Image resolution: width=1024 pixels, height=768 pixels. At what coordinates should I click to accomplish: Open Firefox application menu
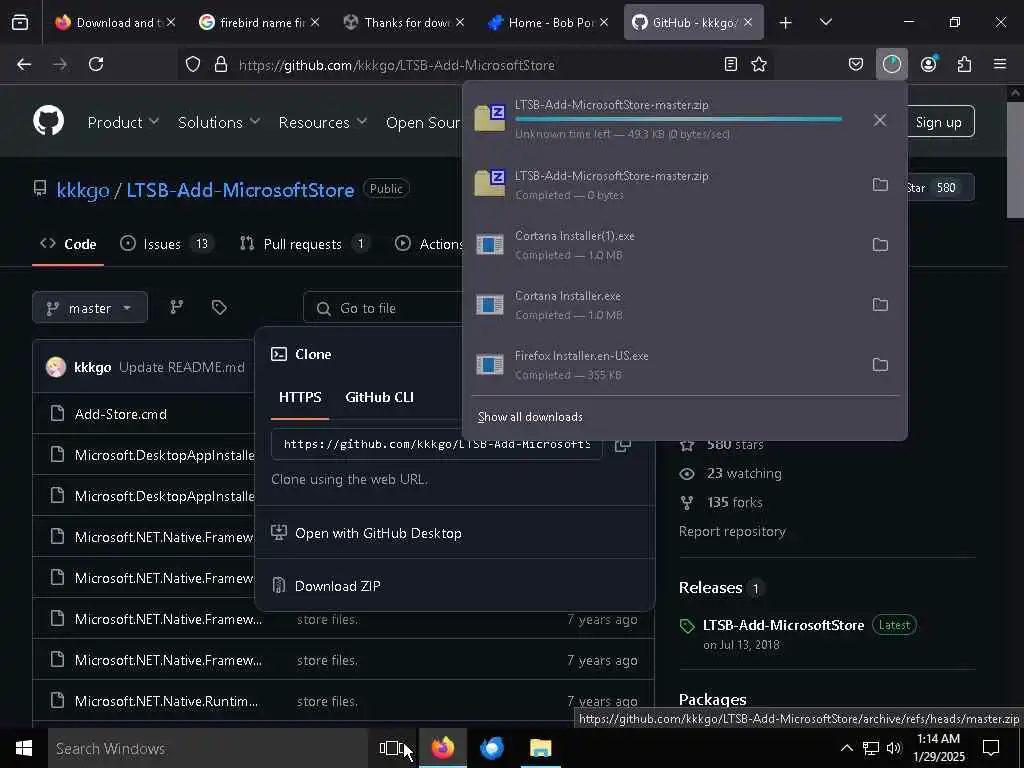click(x=1000, y=64)
